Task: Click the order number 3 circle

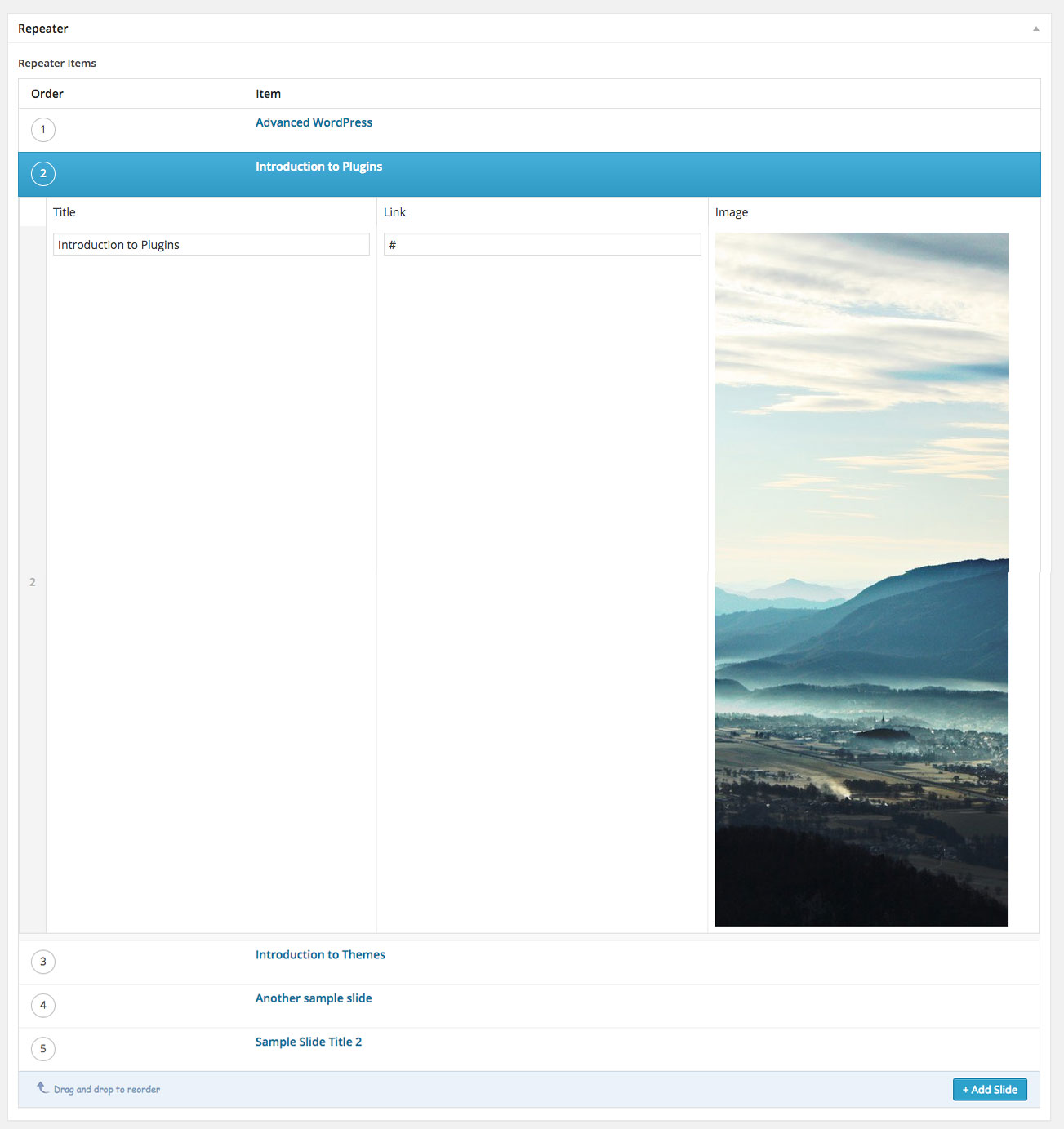Action: [x=42, y=962]
